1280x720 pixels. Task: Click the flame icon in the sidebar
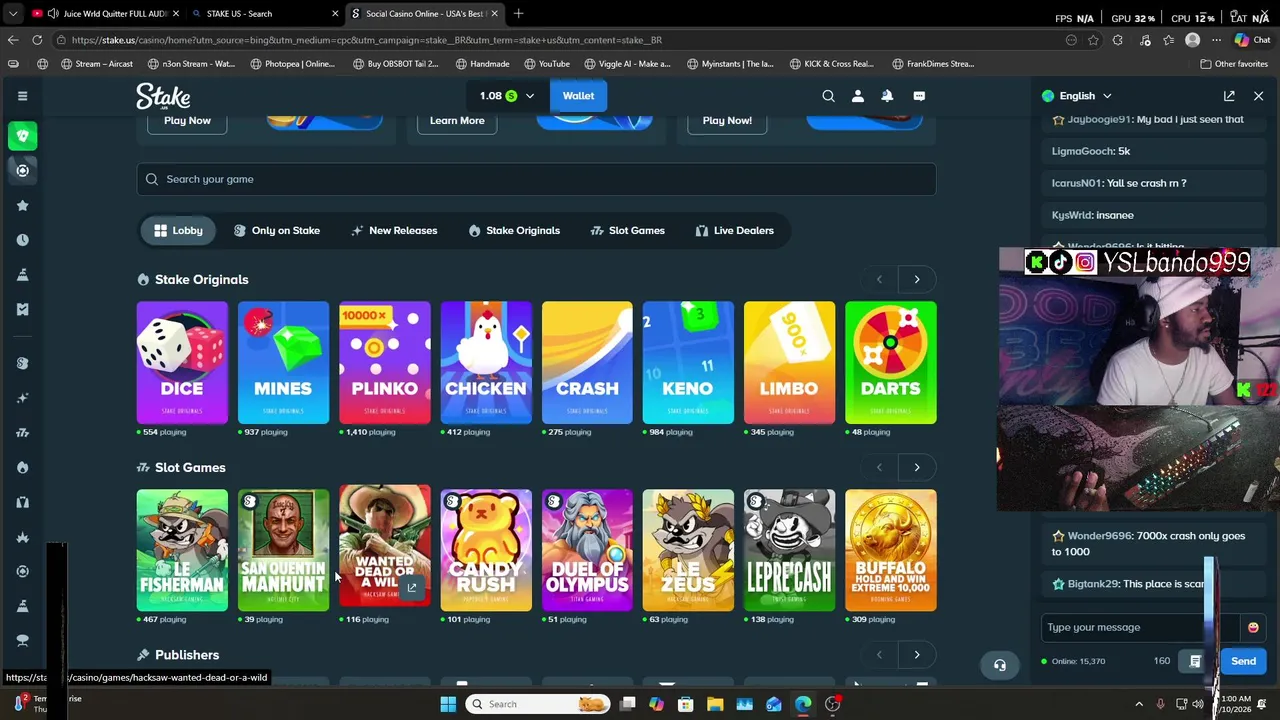tap(22, 467)
